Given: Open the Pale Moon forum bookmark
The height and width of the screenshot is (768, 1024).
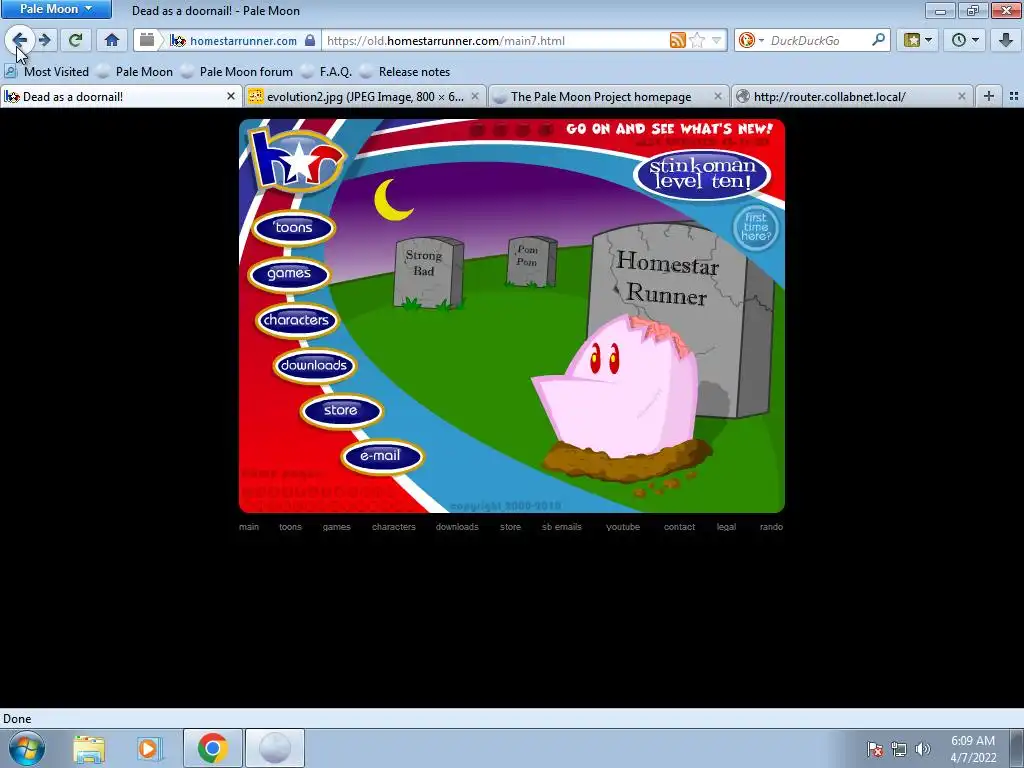Looking at the screenshot, I should (237, 72).
